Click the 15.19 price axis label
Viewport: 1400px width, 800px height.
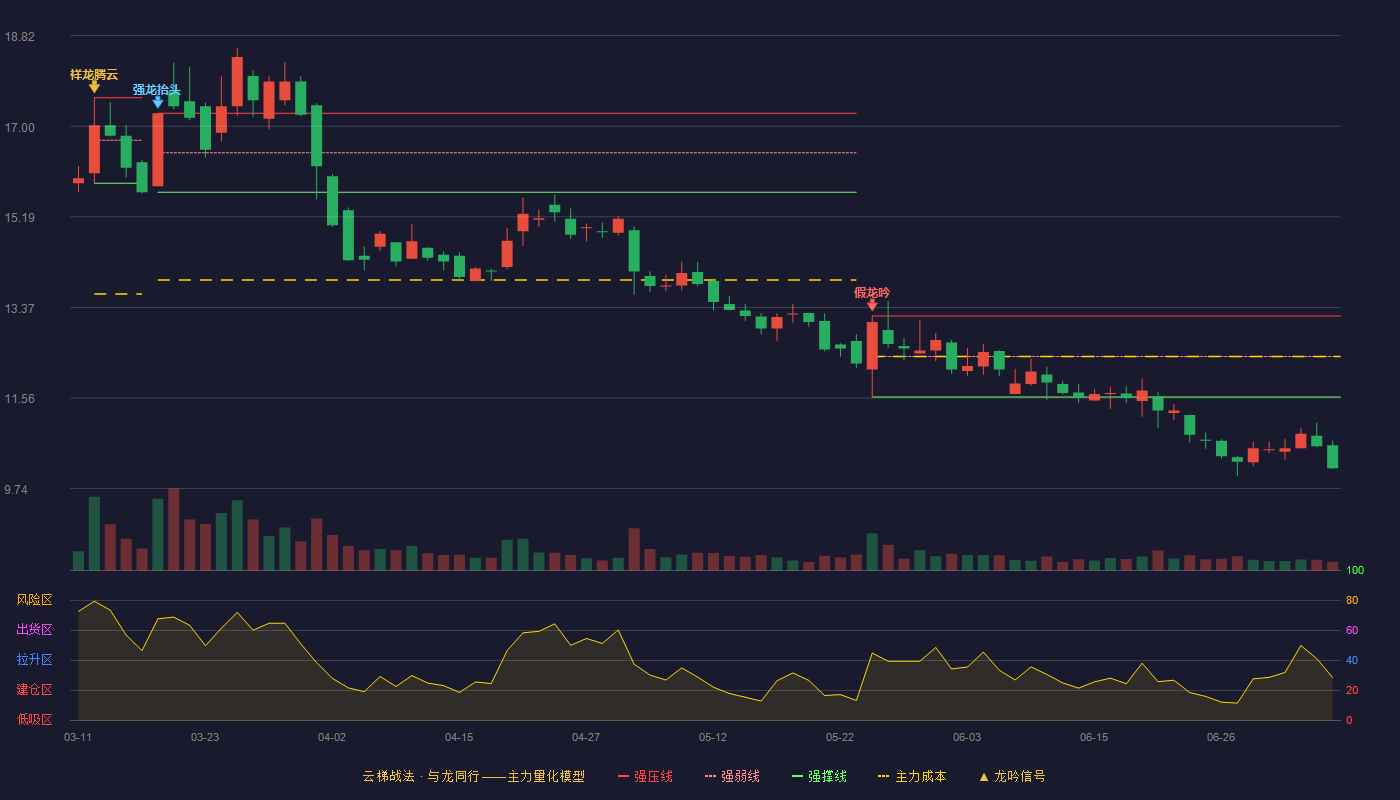point(19,218)
